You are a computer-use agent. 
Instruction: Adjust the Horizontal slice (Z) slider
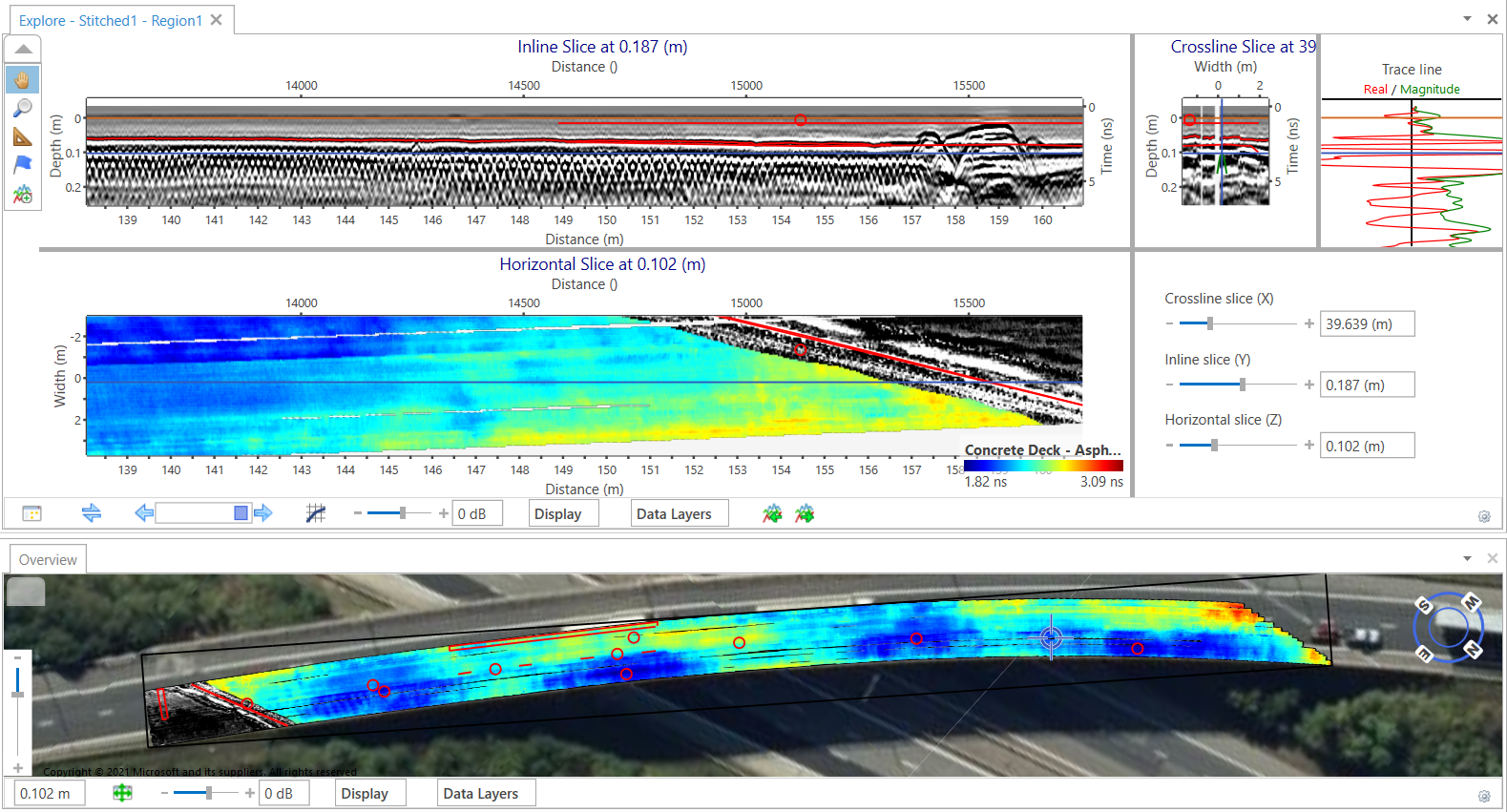tap(1214, 445)
